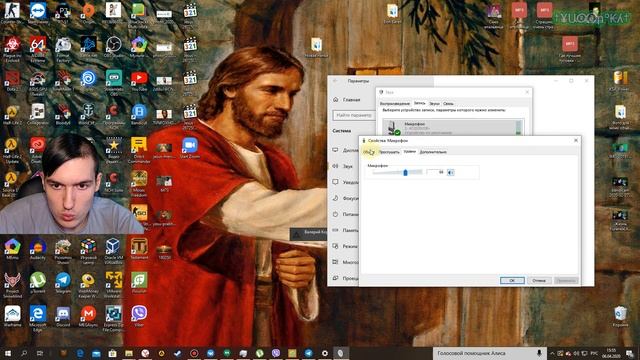Open Direct Commander desktop icon

[139, 150]
